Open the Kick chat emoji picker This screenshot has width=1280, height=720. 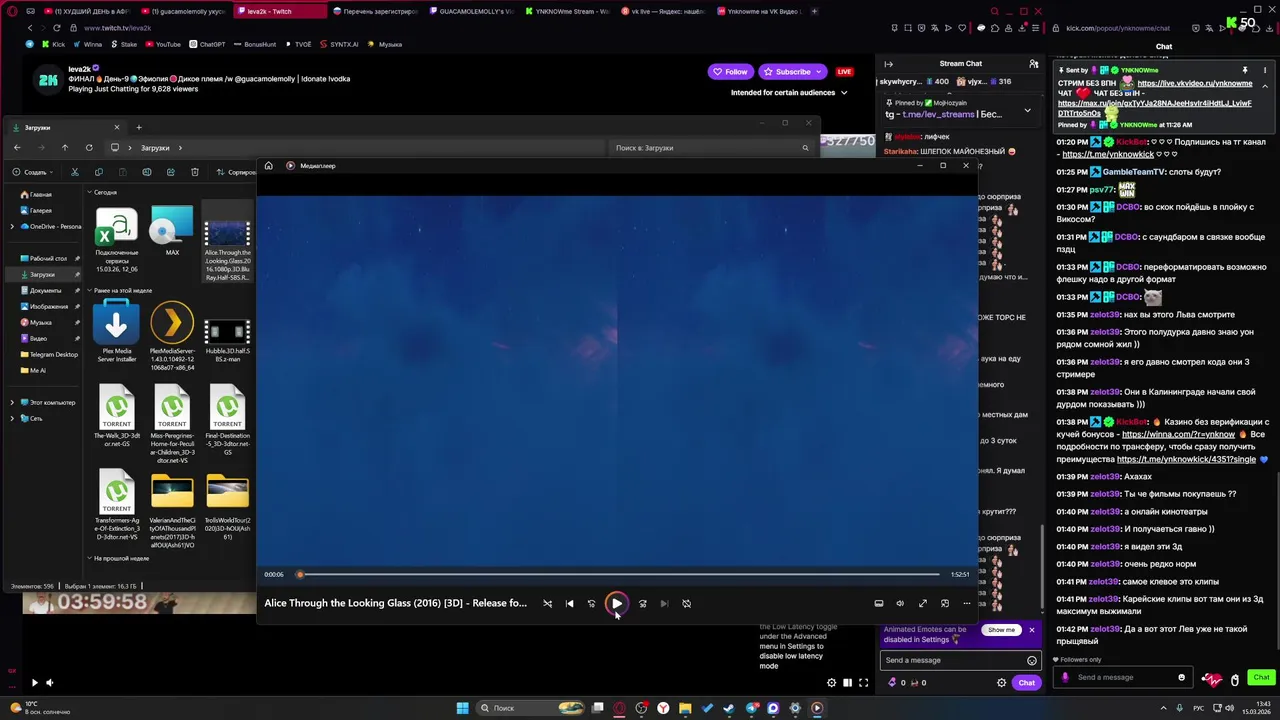(x=1181, y=677)
